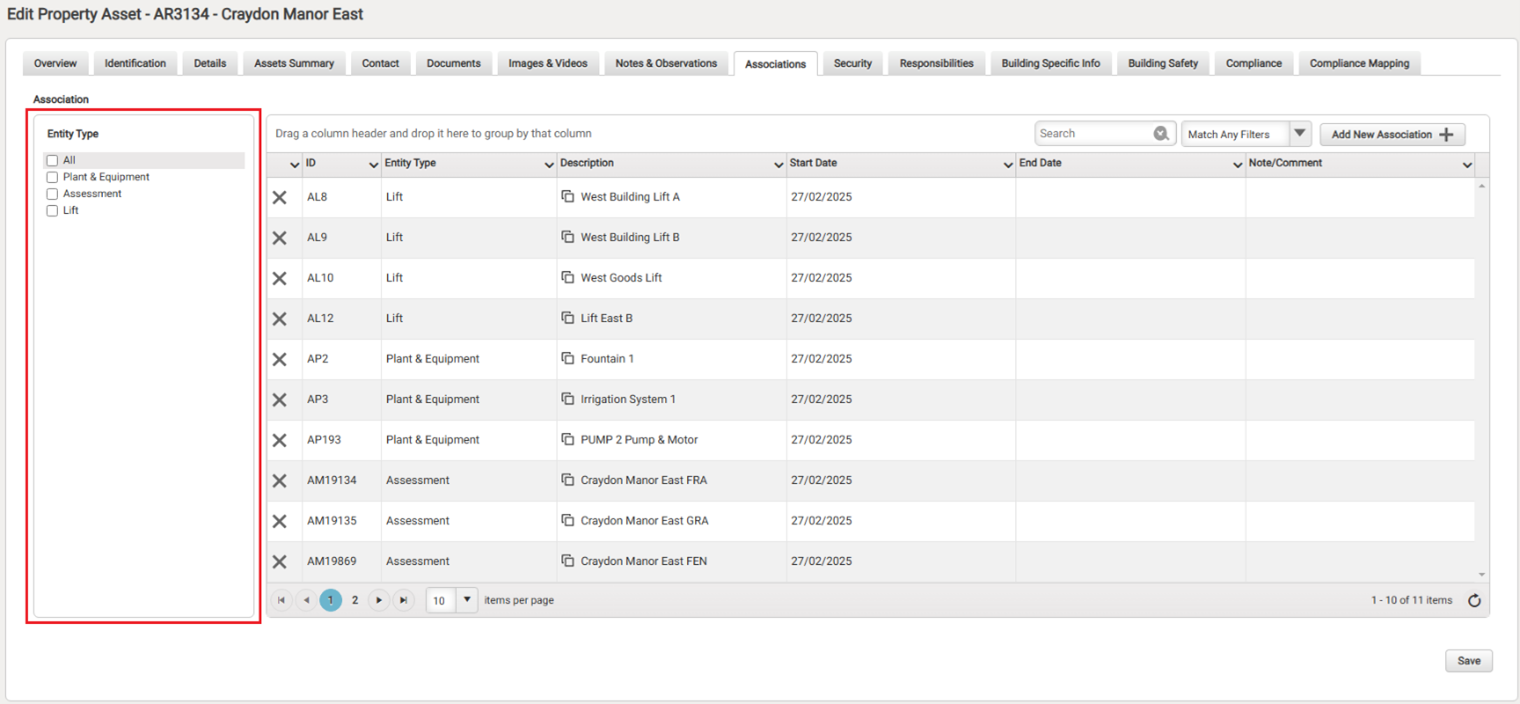
Task: Refresh the associations grid
Action: pos(1474,601)
